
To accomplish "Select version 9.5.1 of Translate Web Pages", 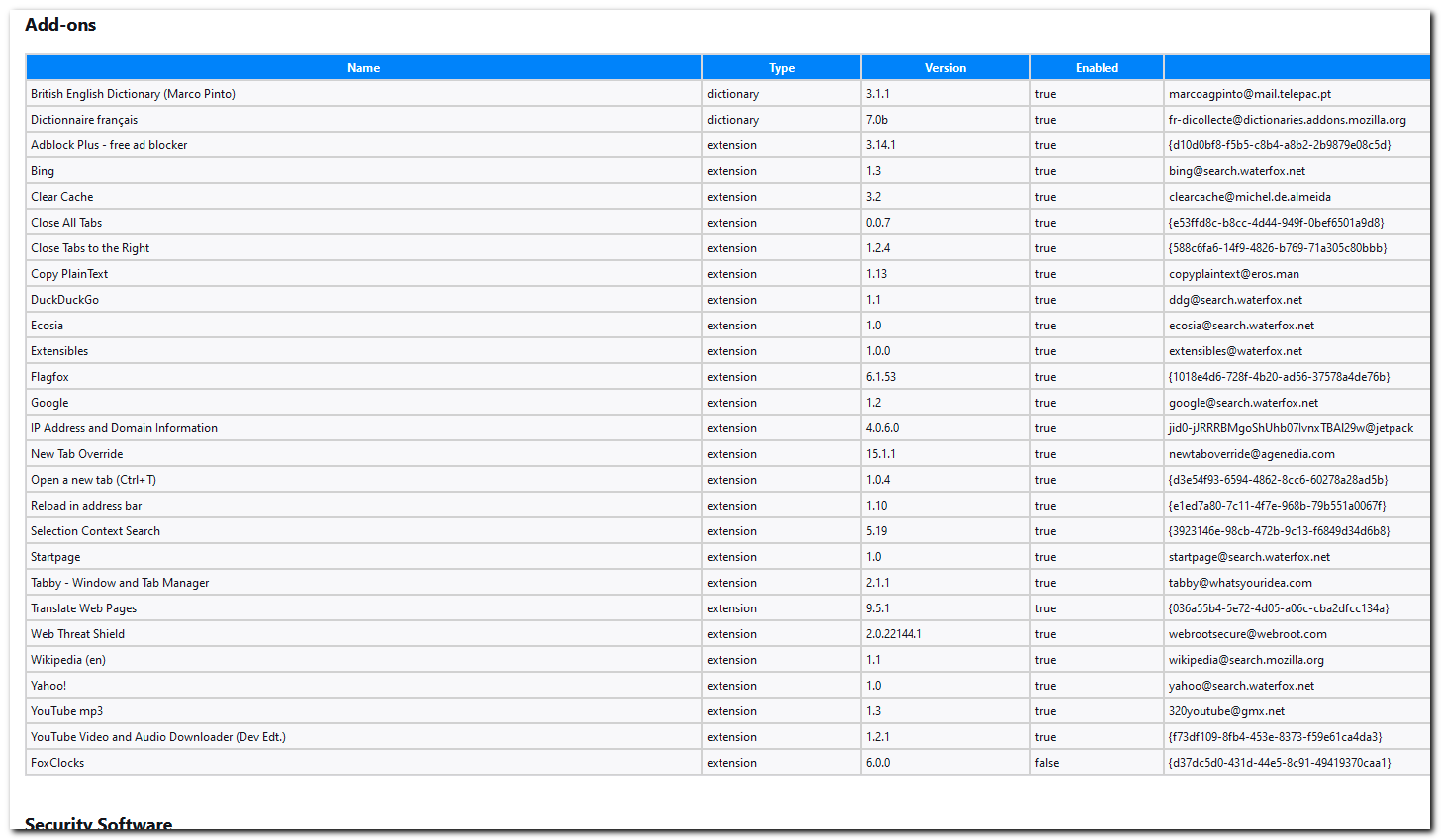I will [877, 608].
